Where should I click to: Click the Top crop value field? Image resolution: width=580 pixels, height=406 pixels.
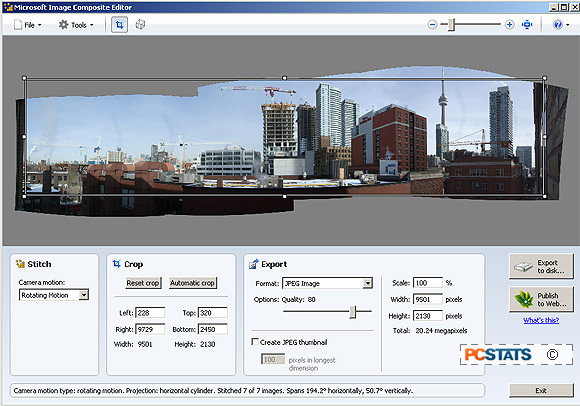click(x=213, y=313)
